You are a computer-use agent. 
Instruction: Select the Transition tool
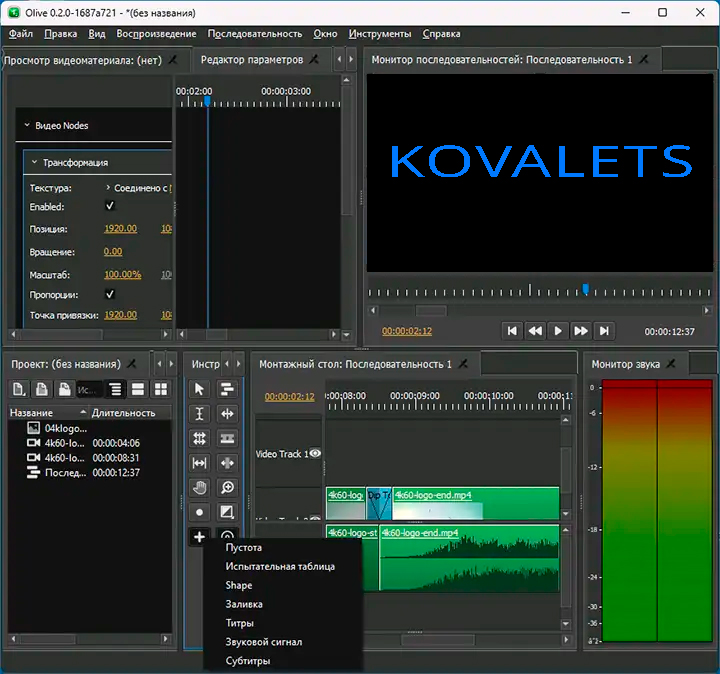coord(227,512)
